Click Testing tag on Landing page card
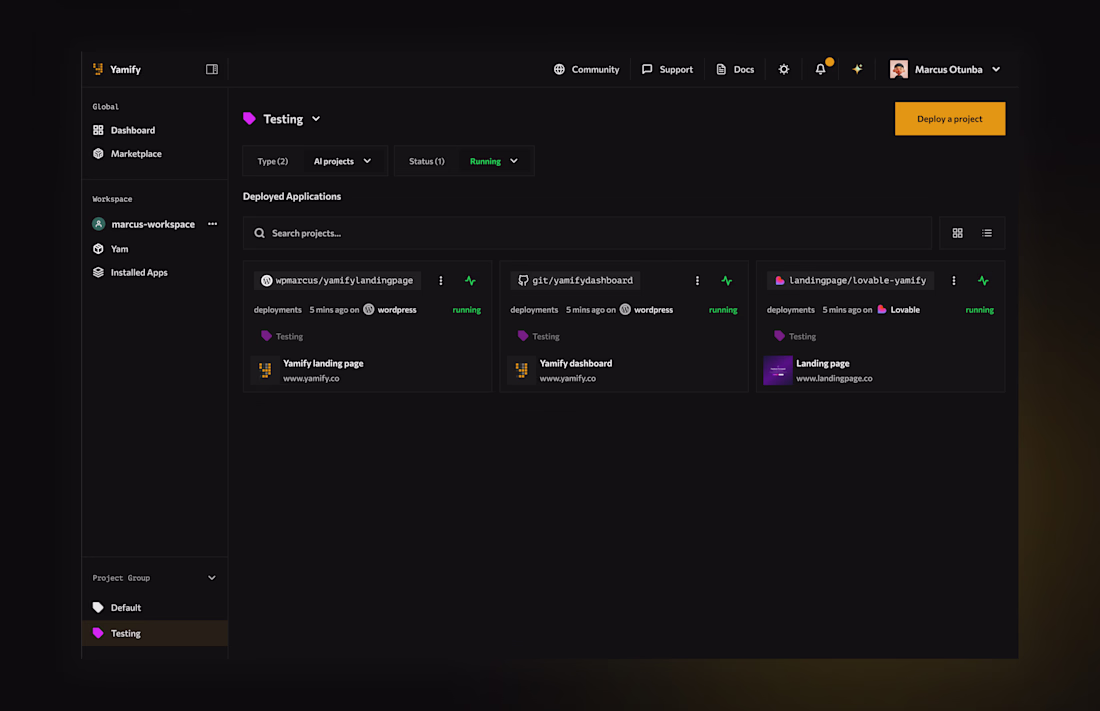Viewport: 1100px width, 711px height. [x=796, y=336]
